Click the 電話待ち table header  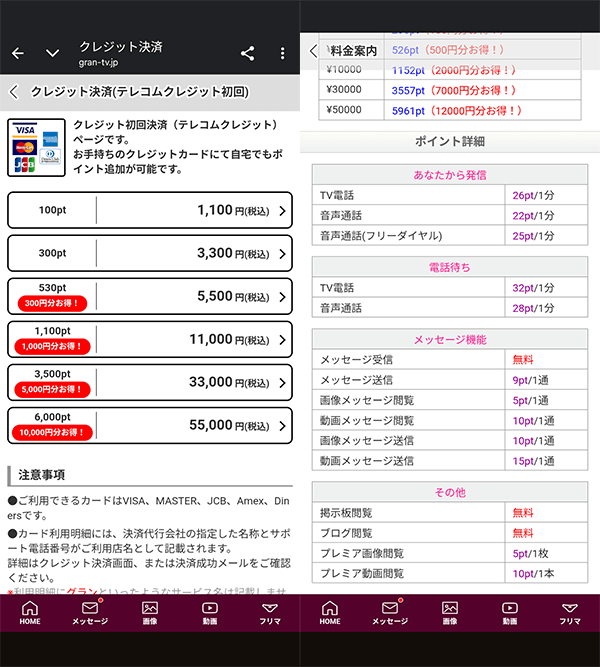(x=450, y=267)
